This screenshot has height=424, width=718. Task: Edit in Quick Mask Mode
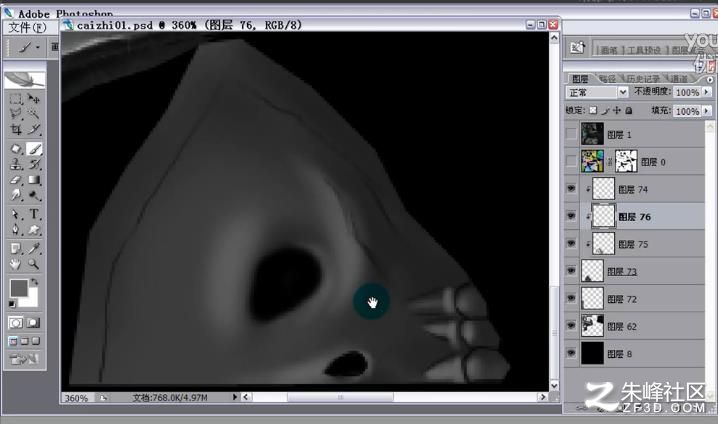33,323
